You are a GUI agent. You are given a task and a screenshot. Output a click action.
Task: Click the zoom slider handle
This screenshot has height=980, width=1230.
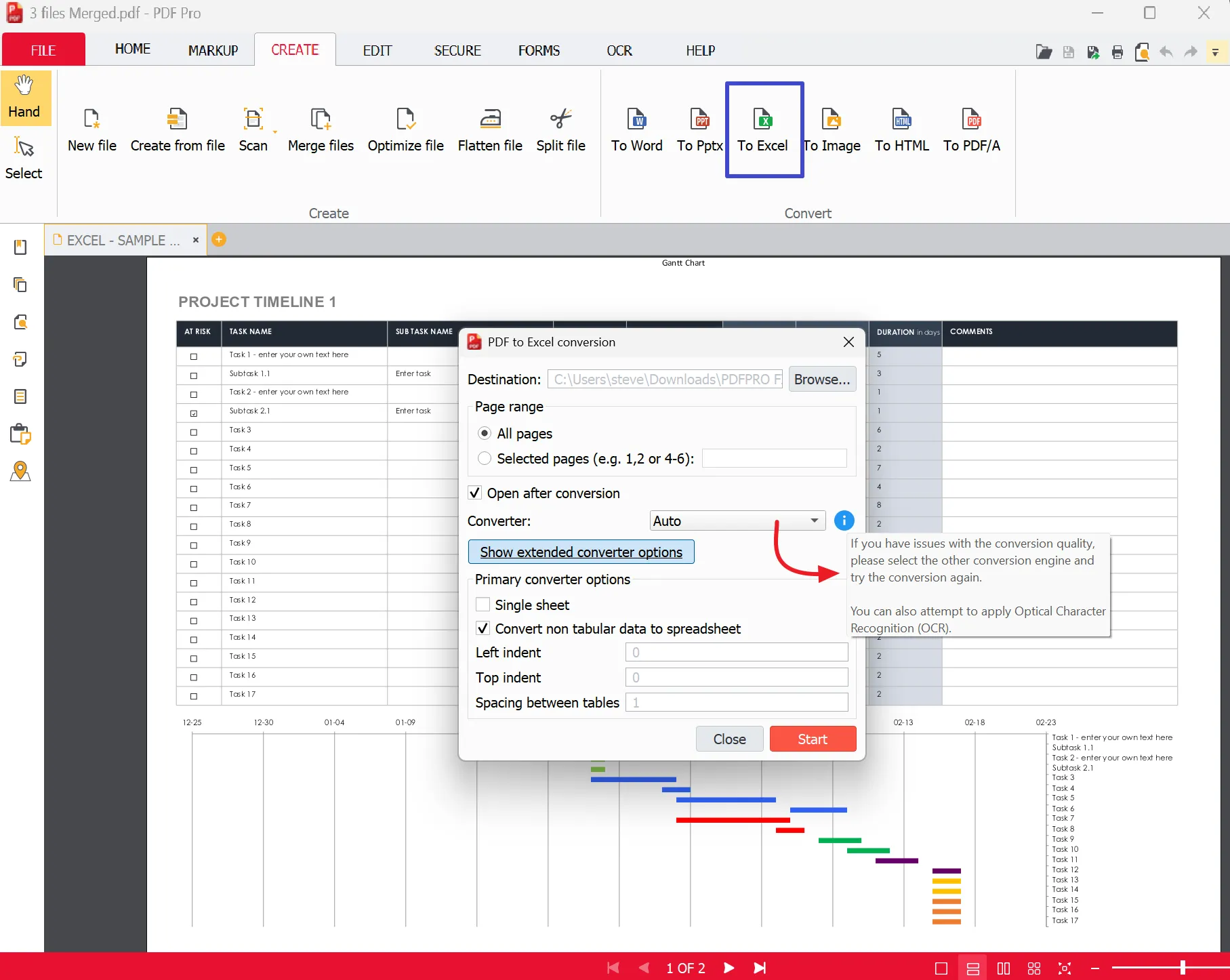coord(1183,968)
